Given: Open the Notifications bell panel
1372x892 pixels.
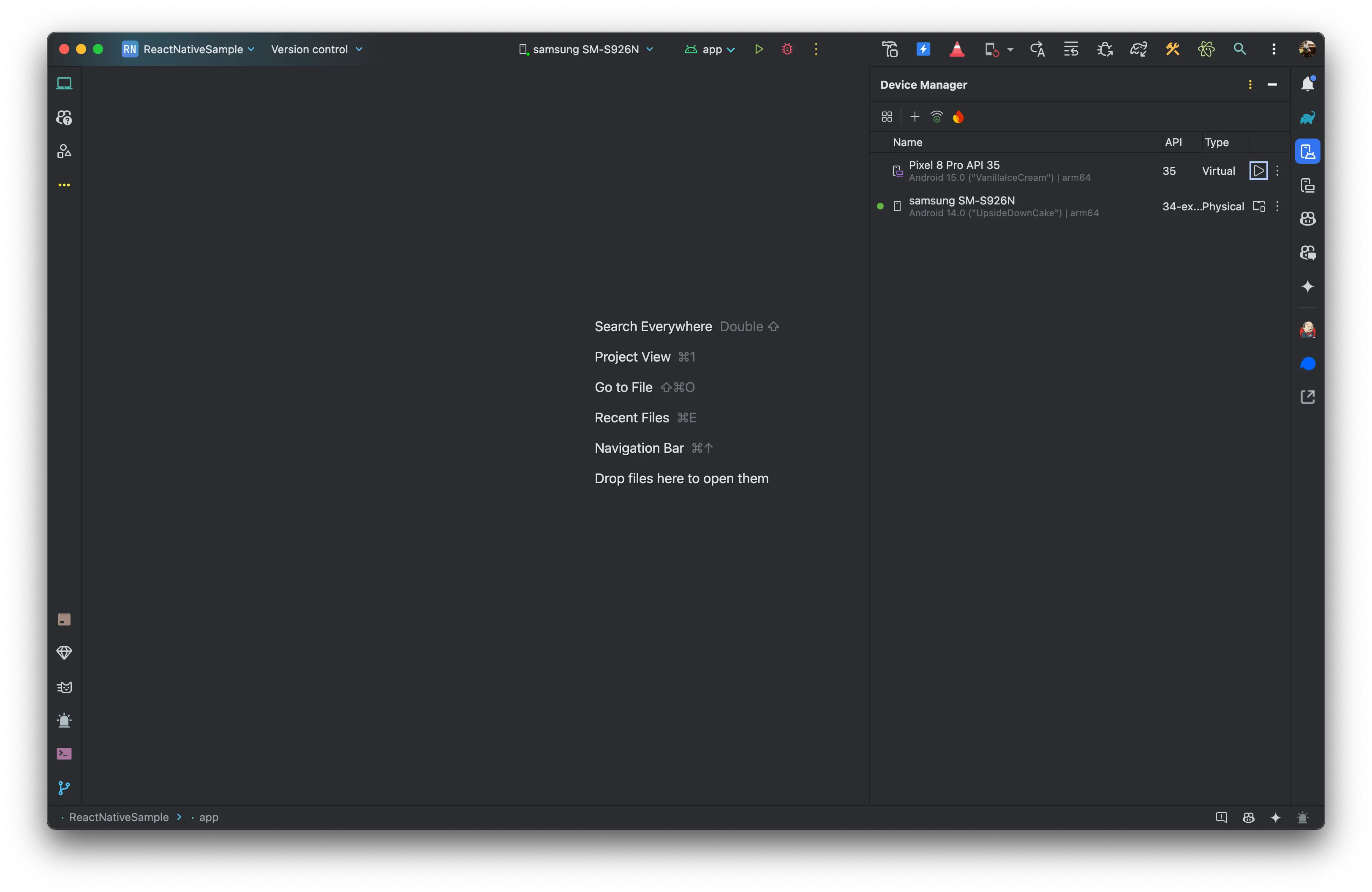Looking at the screenshot, I should click(1307, 84).
